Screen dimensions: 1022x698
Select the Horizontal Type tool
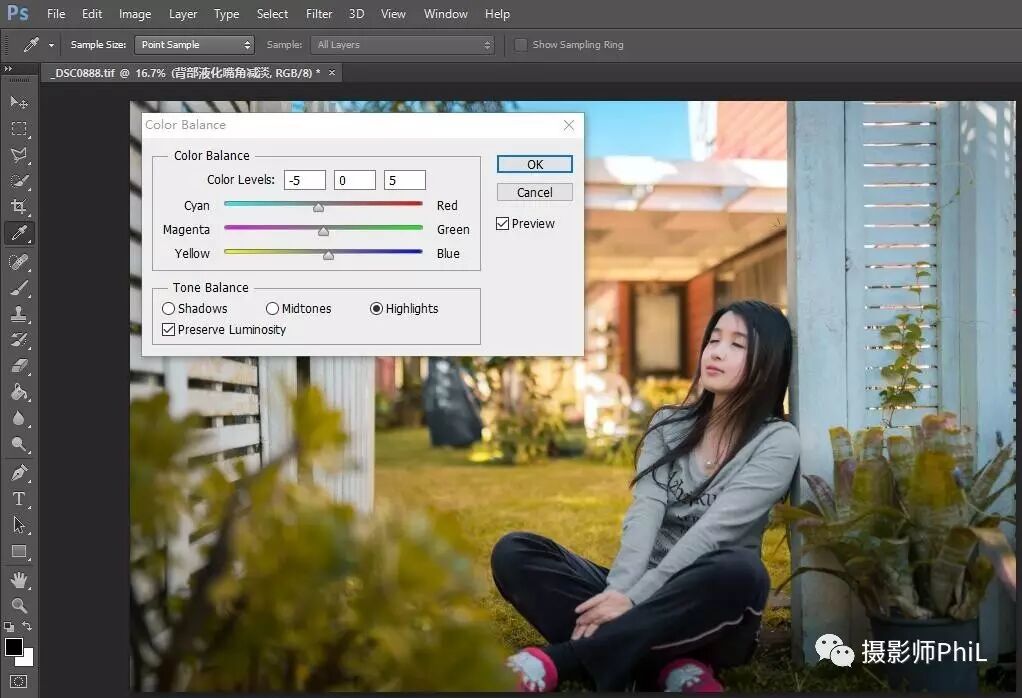pyautogui.click(x=19, y=499)
